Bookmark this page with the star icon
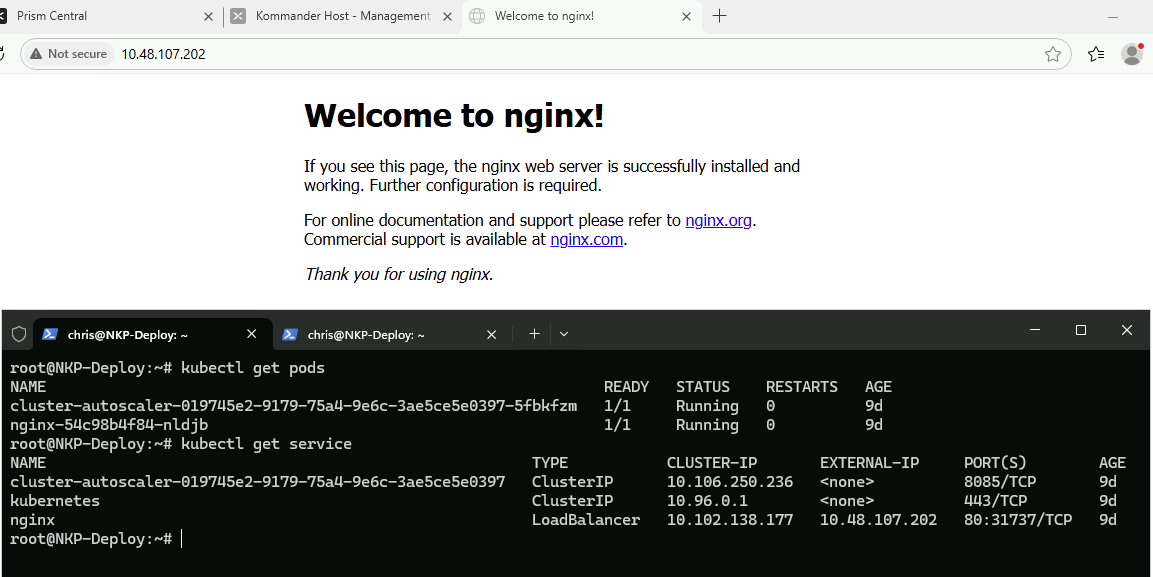 (x=1052, y=54)
